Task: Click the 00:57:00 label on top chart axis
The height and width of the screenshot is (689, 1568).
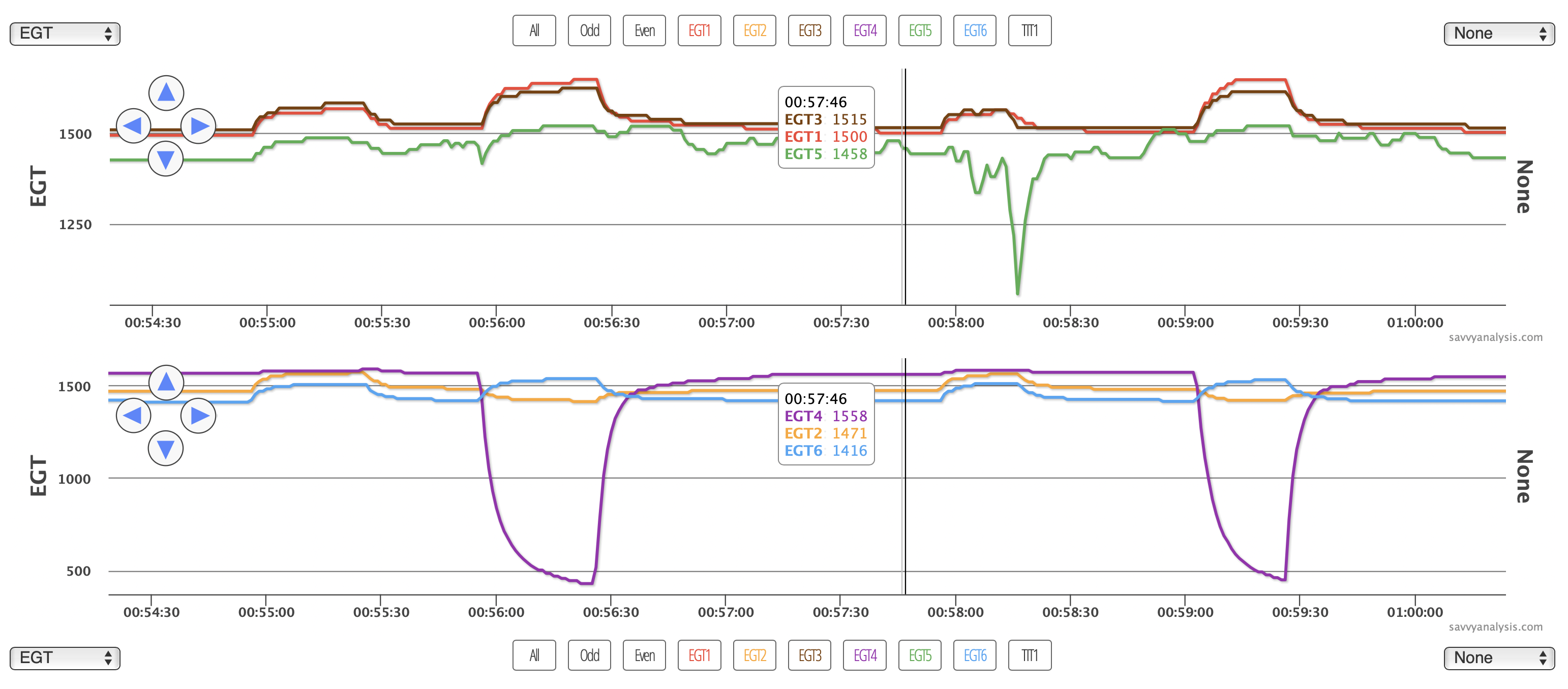Action: pos(726,323)
